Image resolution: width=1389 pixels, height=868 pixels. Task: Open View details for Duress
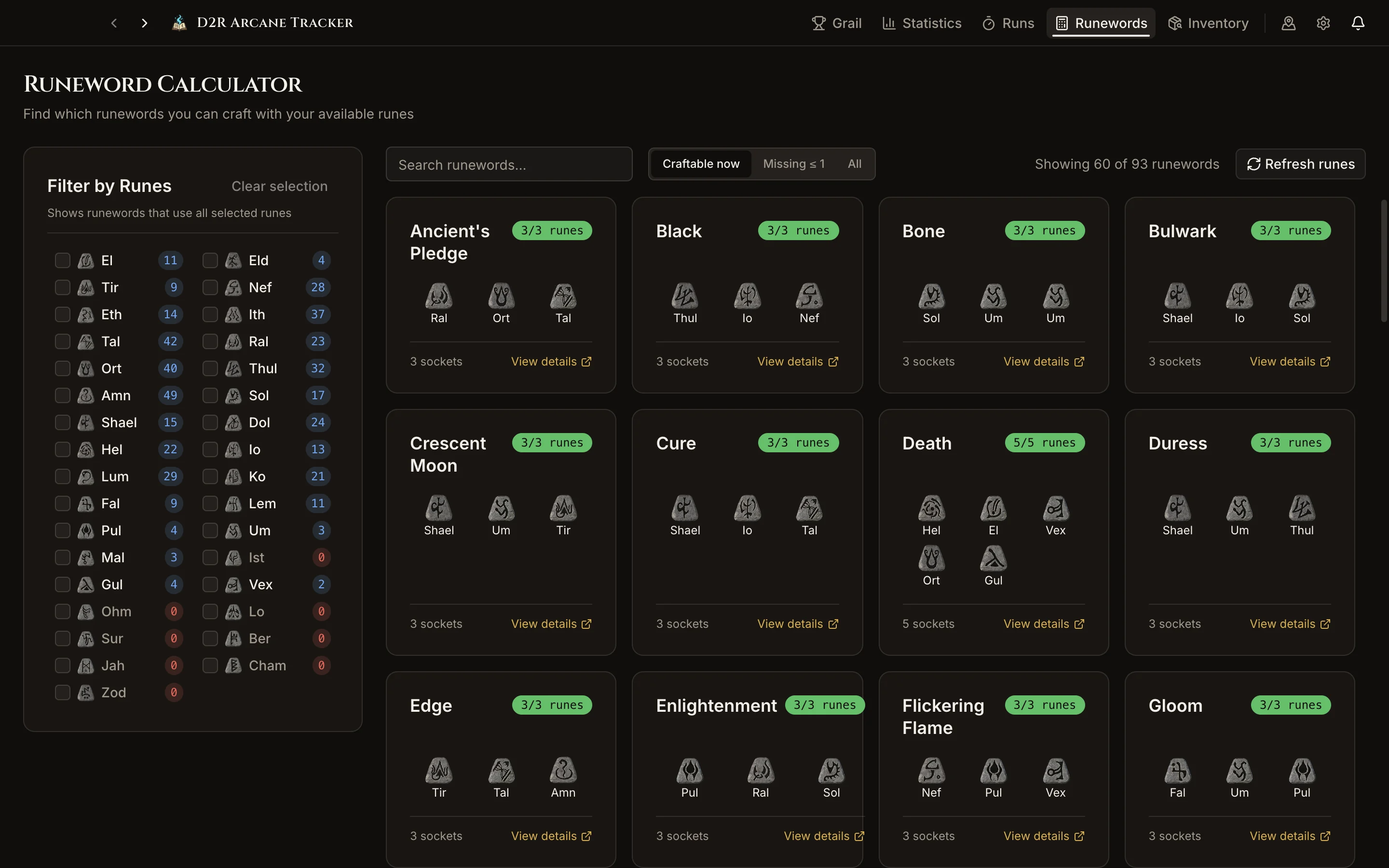(x=1290, y=624)
